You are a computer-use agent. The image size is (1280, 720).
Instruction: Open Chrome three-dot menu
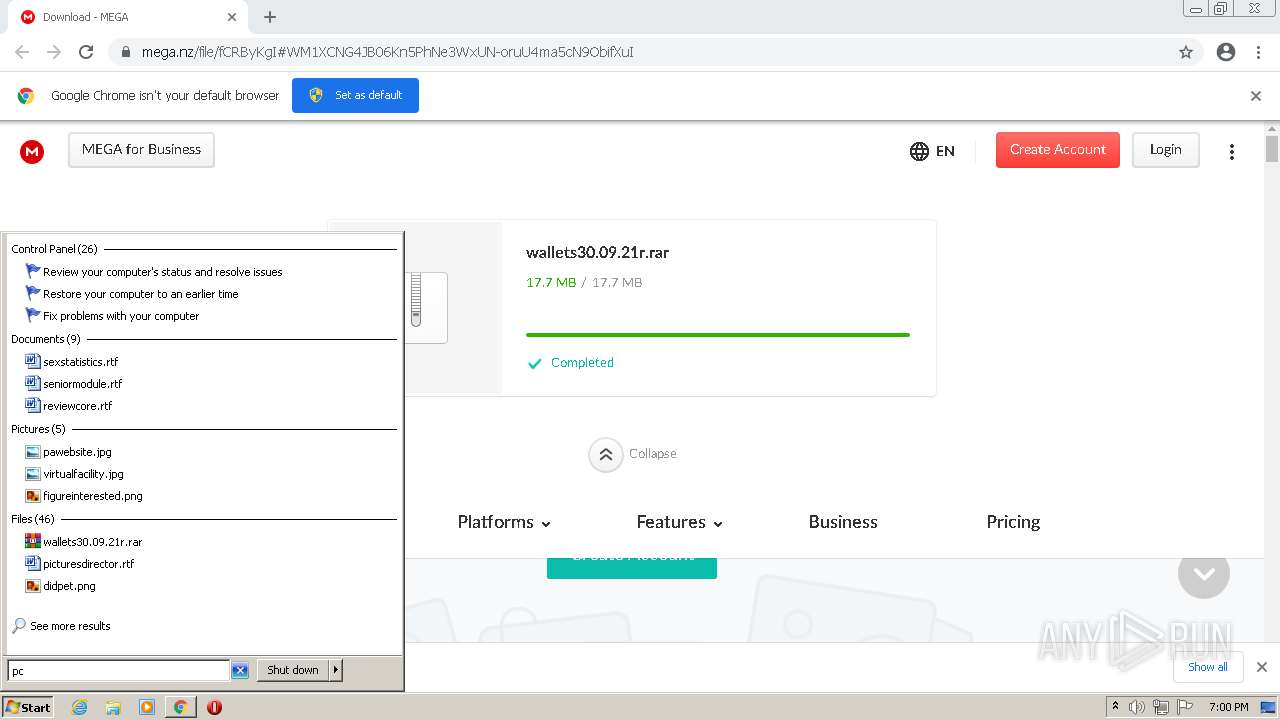tap(1258, 52)
